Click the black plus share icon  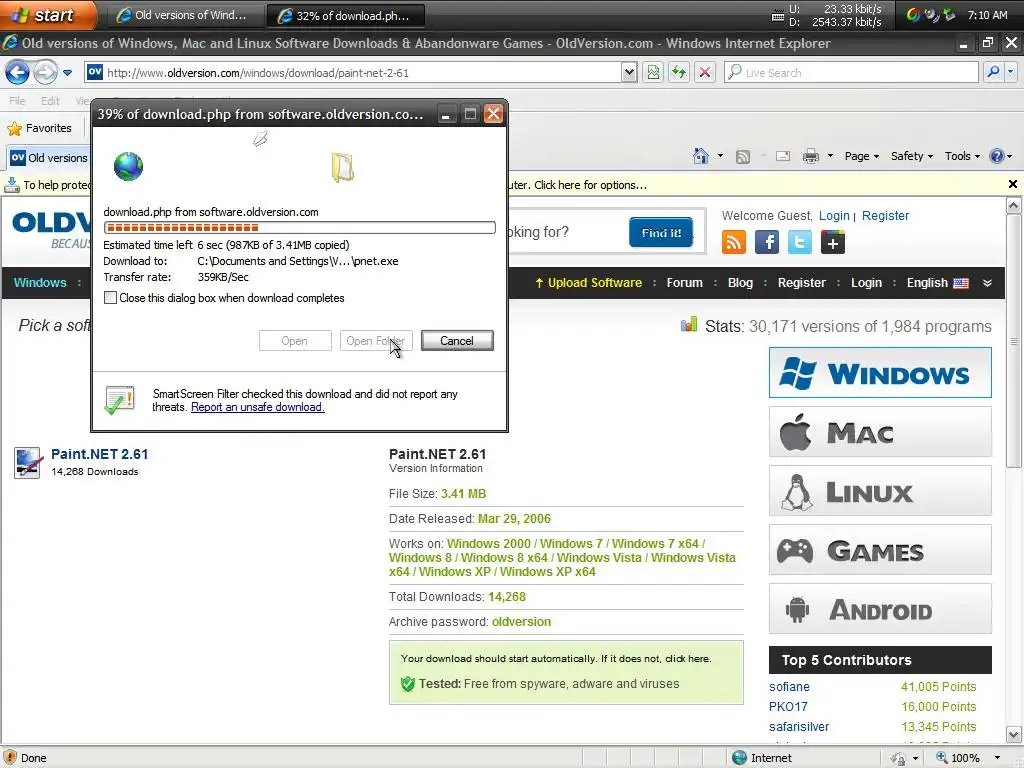coord(833,242)
